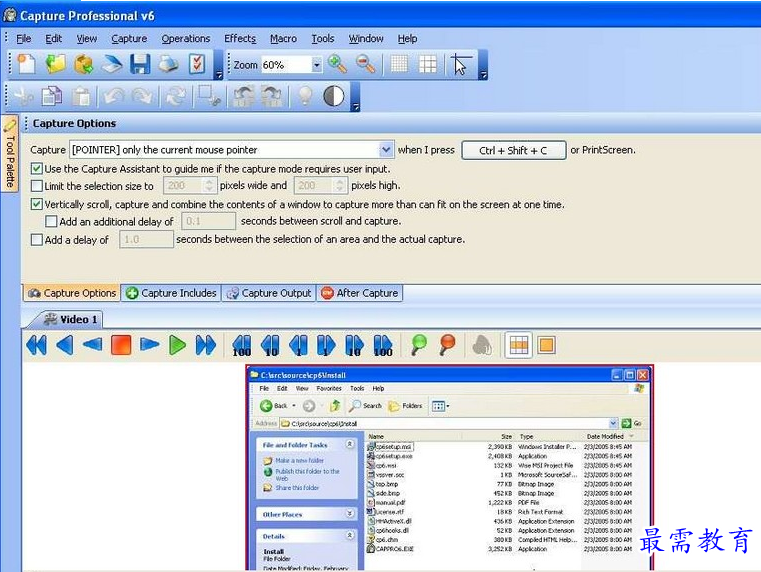Open the File menu

23,39
